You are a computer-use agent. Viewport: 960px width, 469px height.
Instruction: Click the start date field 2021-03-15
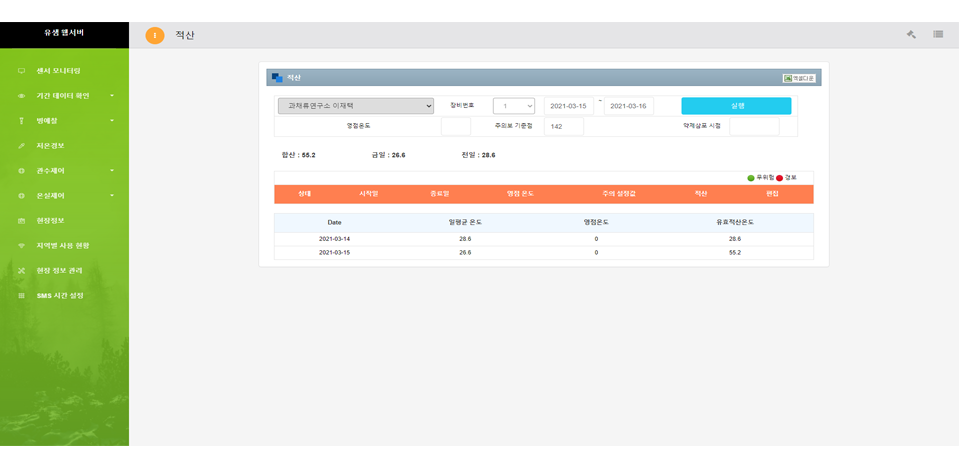pos(569,106)
